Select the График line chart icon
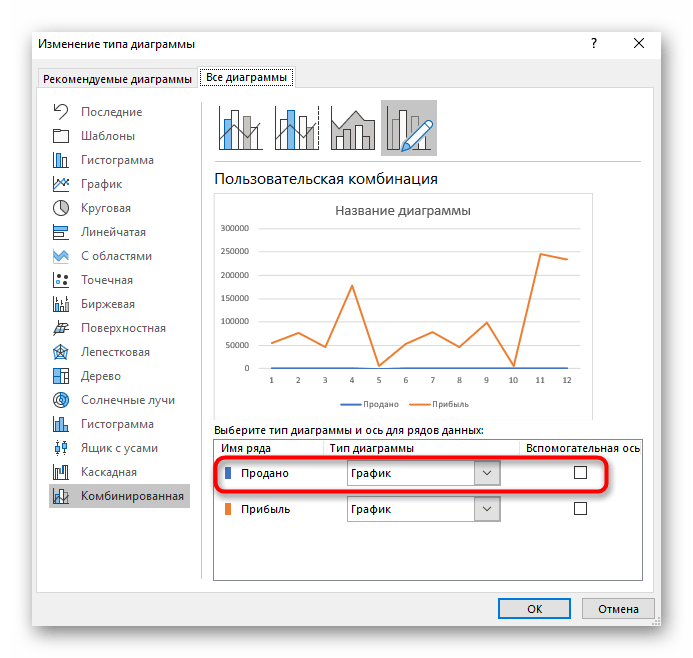Viewport: 693px width, 658px height. point(61,184)
